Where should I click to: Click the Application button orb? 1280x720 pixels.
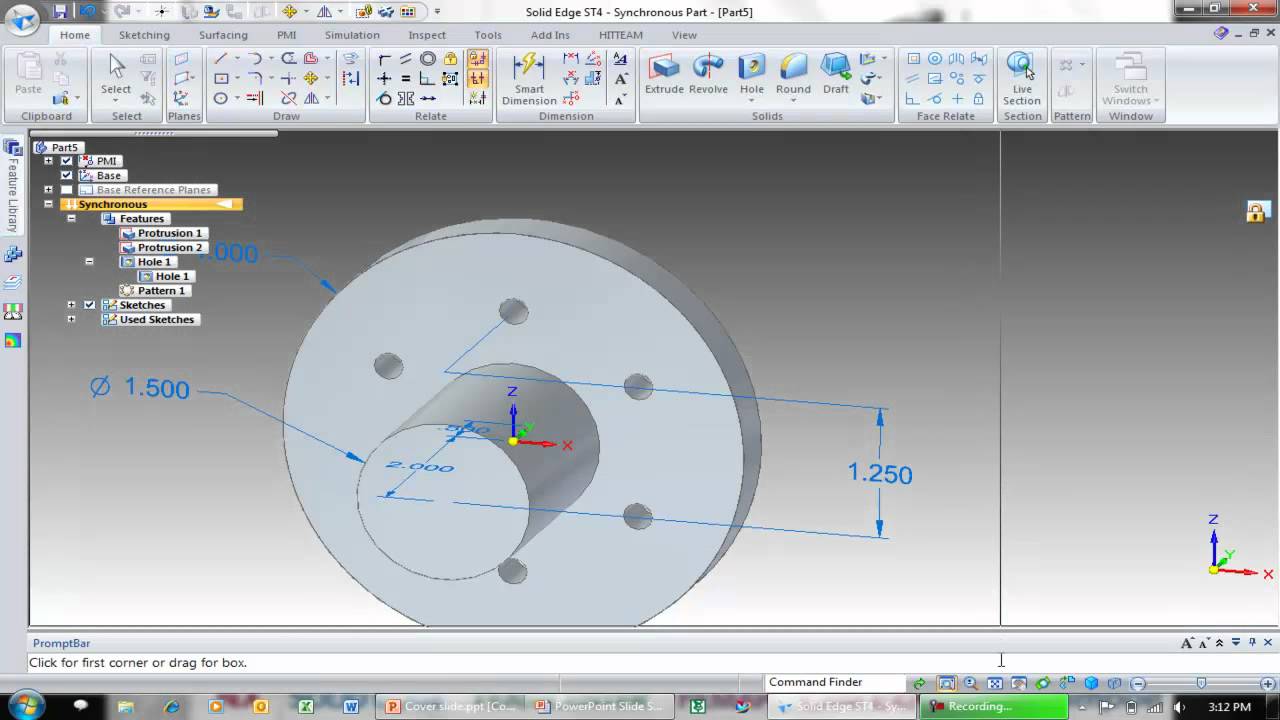22,20
